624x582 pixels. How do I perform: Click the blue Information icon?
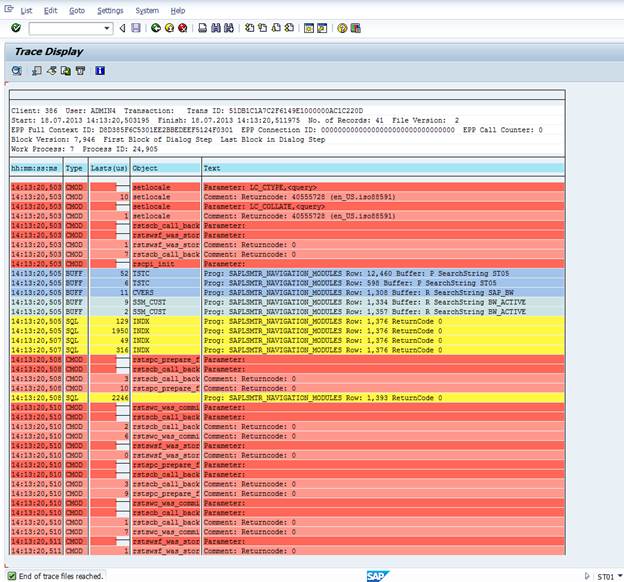(x=100, y=71)
